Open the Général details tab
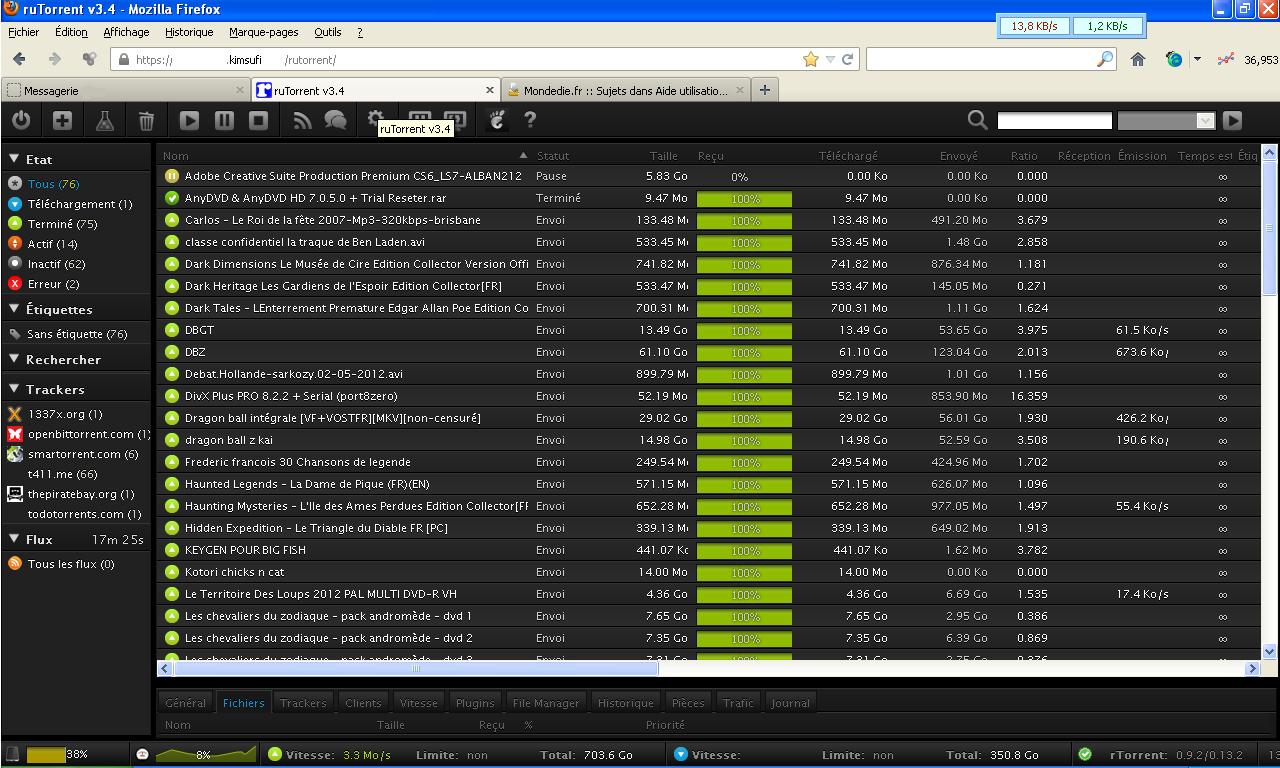 (x=186, y=703)
